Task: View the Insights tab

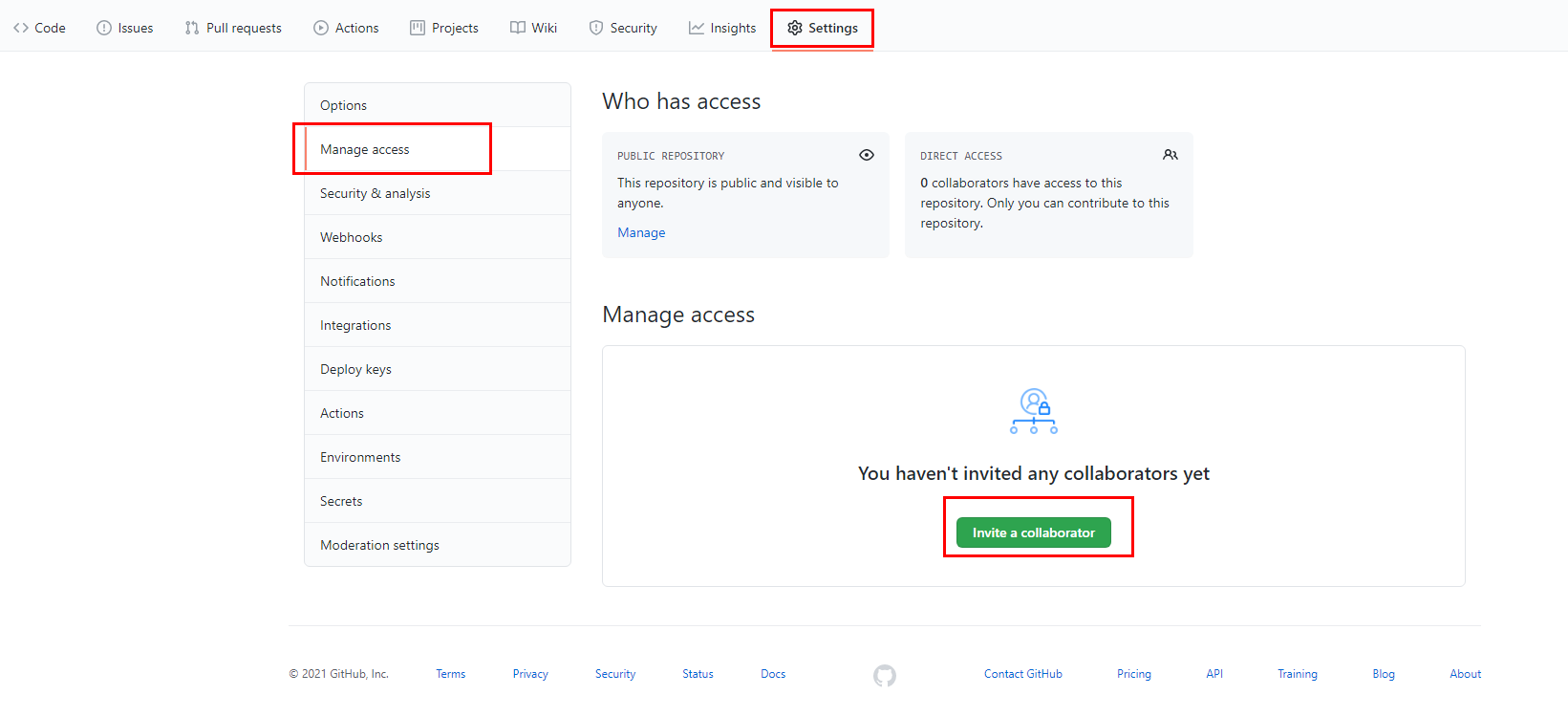Action: pyautogui.click(x=722, y=28)
